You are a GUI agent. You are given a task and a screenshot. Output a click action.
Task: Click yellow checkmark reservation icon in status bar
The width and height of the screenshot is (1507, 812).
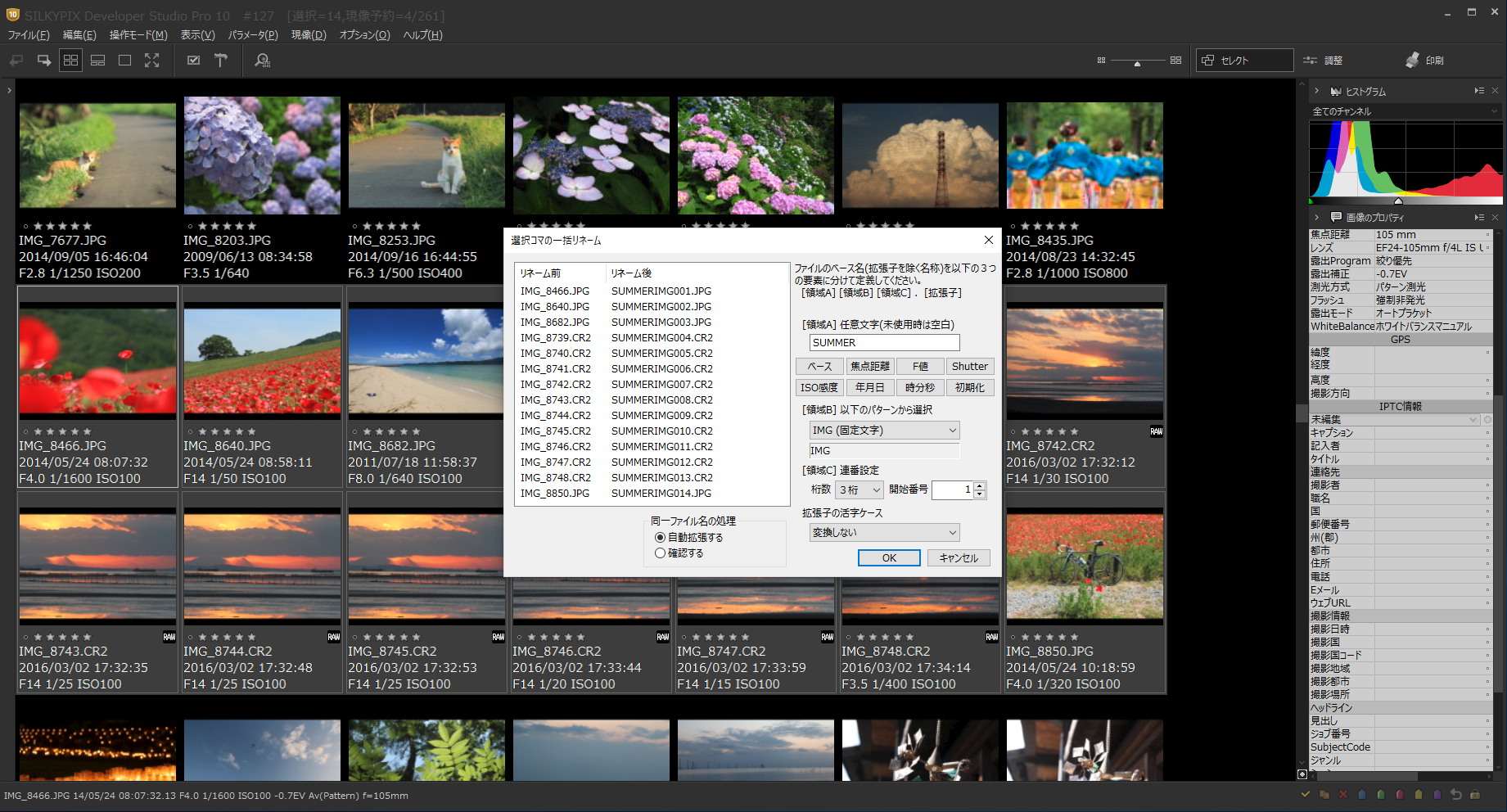pos(1306,795)
